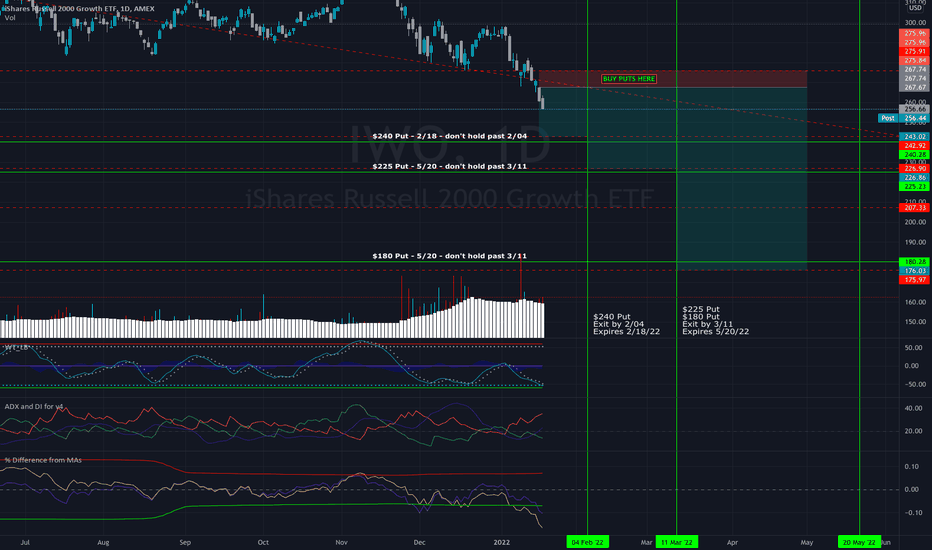The image size is (932, 550).
Task: Click the 190.00 price scale value
Action: click(x=915, y=243)
